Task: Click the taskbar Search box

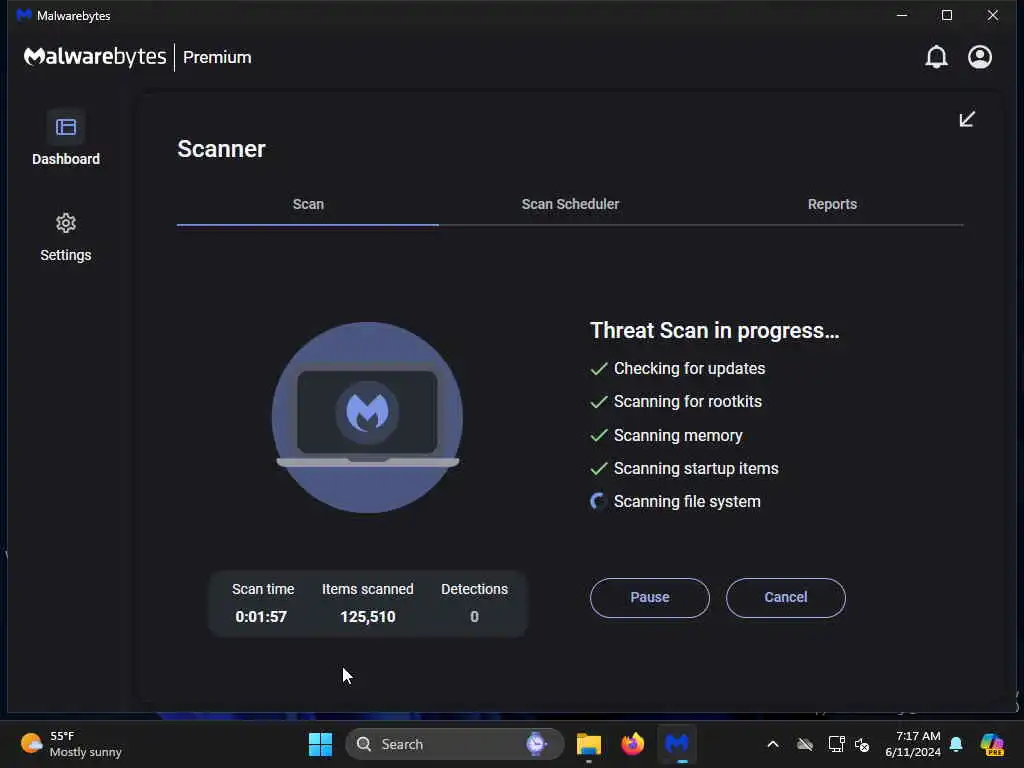Action: point(455,744)
